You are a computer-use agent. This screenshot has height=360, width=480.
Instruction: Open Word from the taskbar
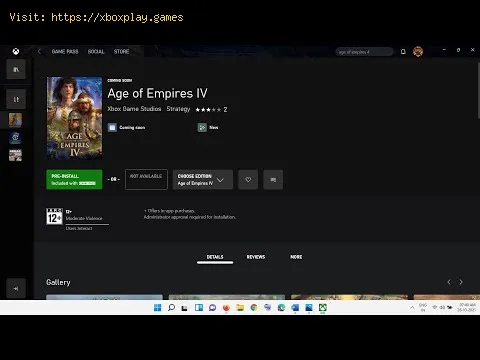click(x=295, y=308)
